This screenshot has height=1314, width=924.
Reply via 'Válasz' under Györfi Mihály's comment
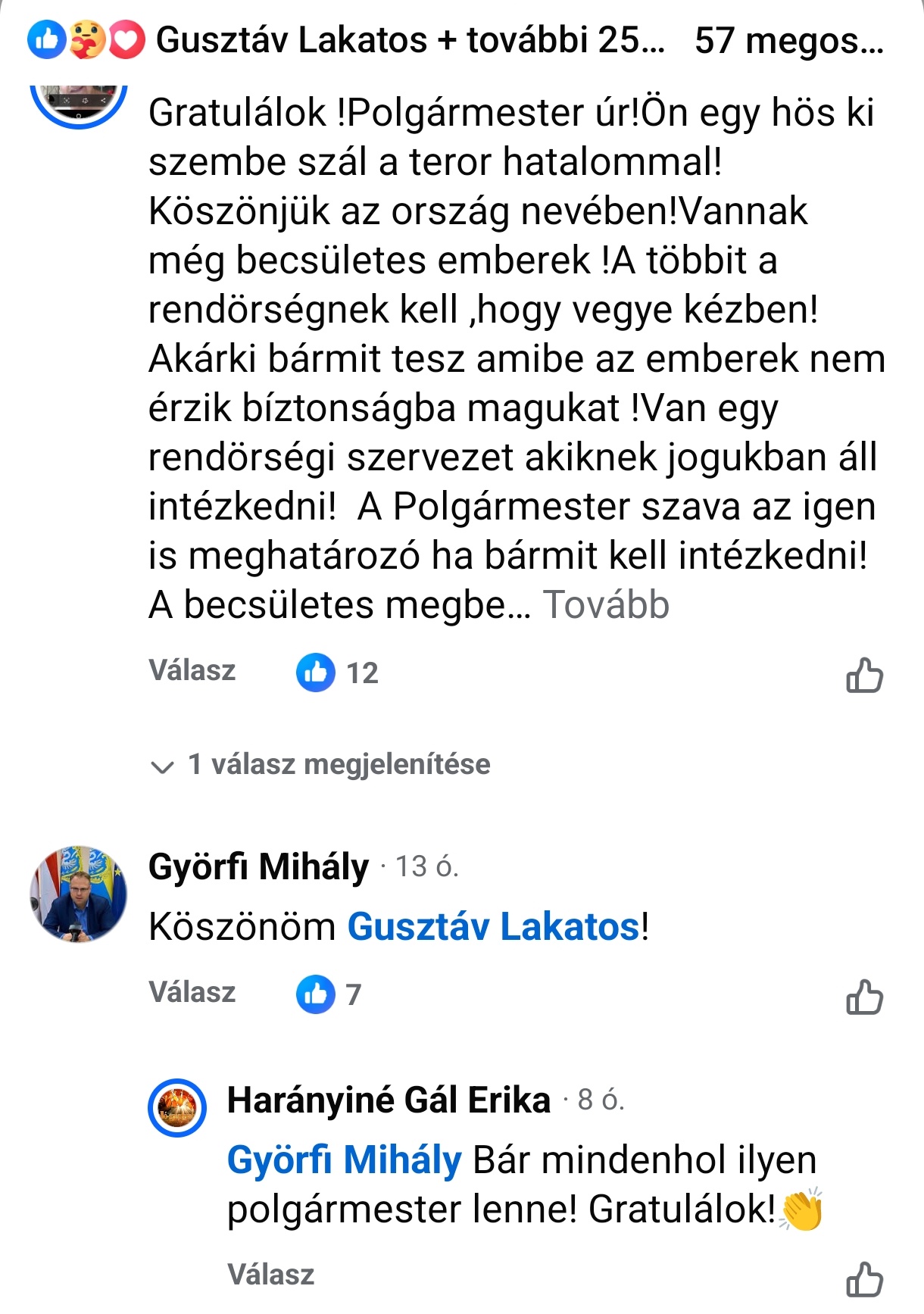pyautogui.click(x=192, y=992)
